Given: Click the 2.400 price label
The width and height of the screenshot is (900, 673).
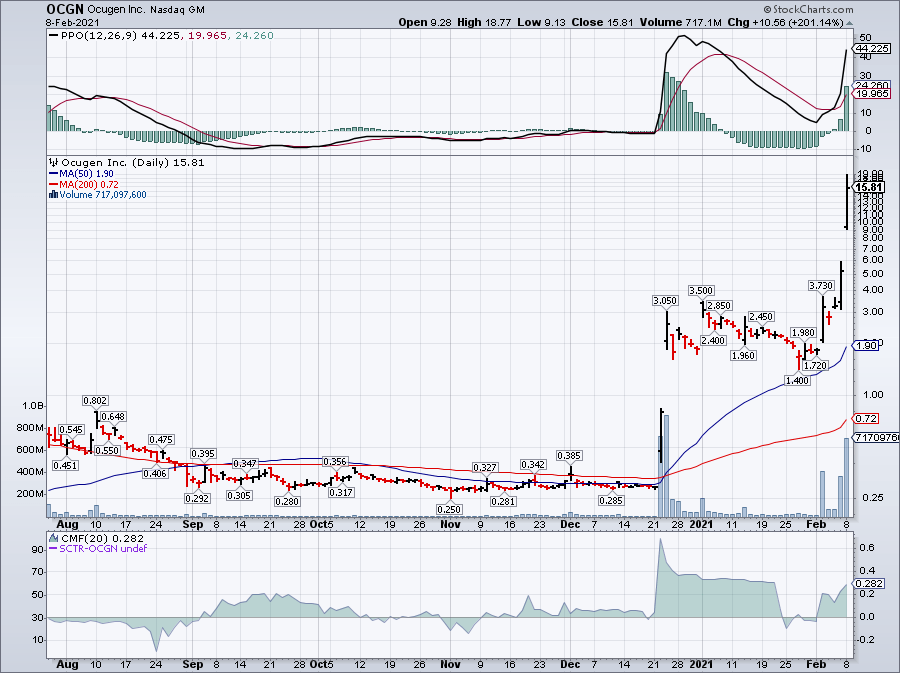Looking at the screenshot, I should click(713, 340).
